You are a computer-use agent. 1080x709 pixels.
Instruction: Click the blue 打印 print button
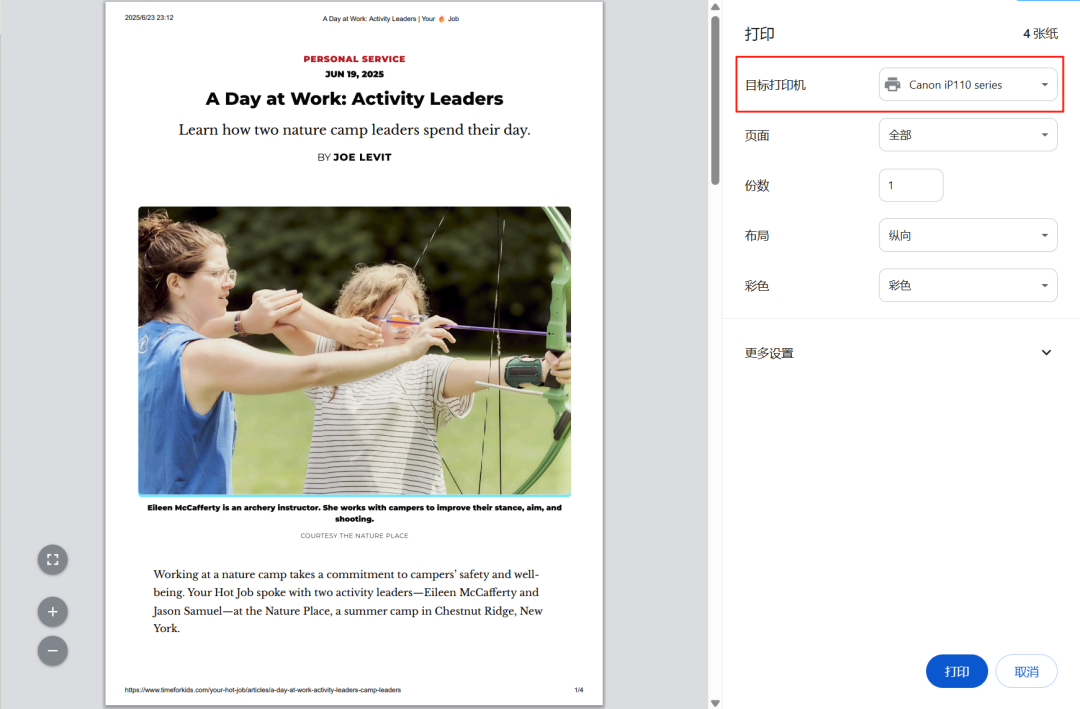click(957, 671)
